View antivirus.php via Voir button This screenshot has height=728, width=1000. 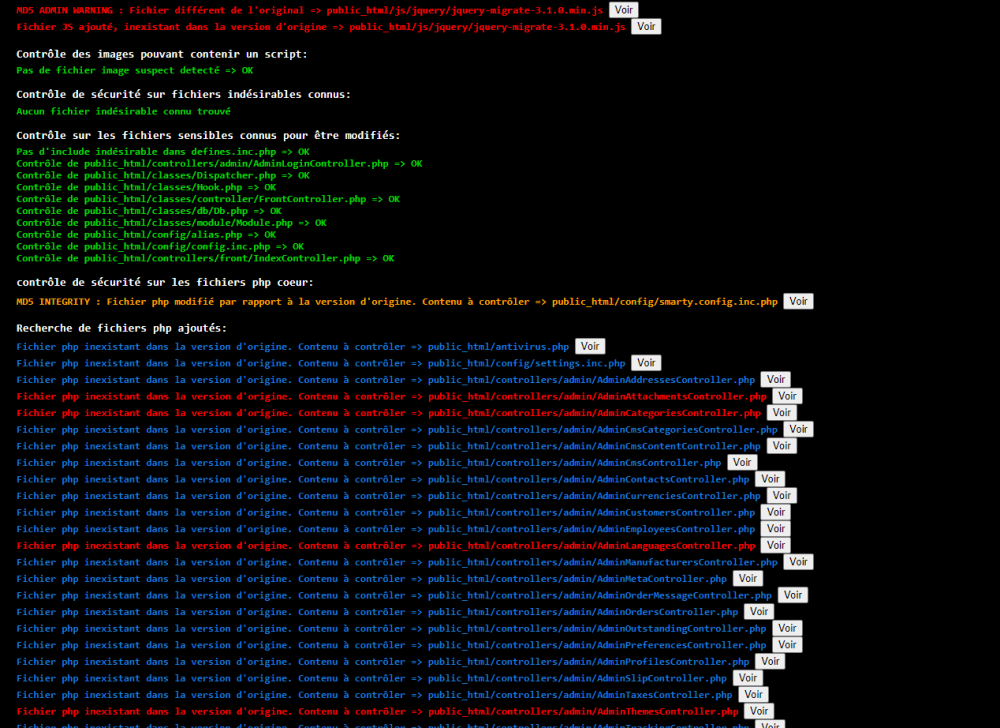(x=590, y=346)
